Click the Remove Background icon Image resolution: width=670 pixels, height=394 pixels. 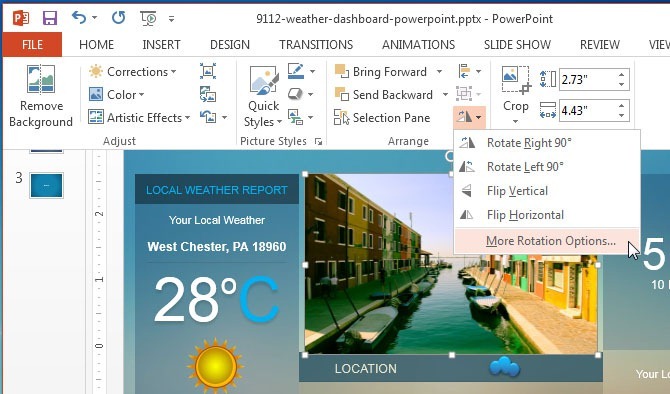(x=41, y=79)
